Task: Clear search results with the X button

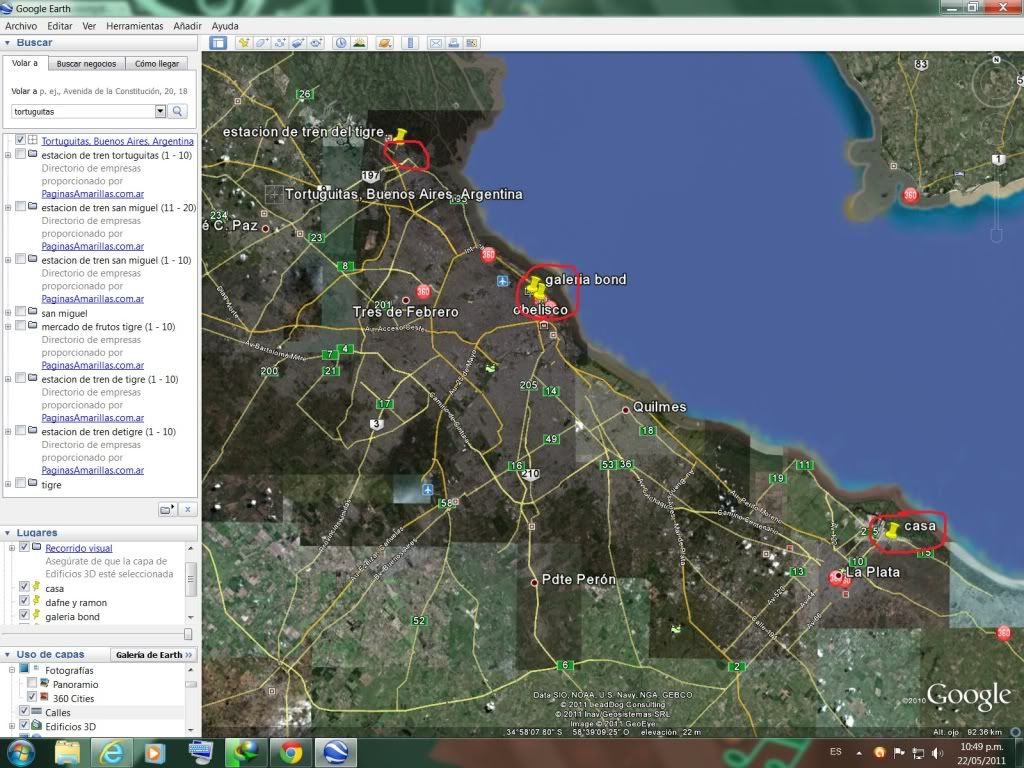Action: 187,509
